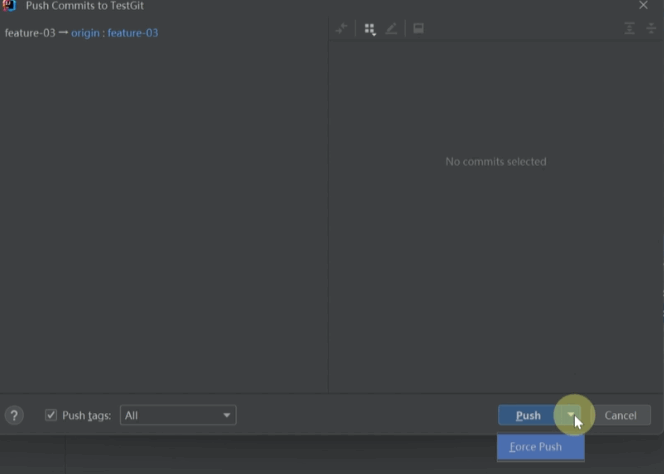Image resolution: width=664 pixels, height=474 pixels.
Task: Click the IntelliJ app icon in the title bar
Action: click(x=9, y=6)
